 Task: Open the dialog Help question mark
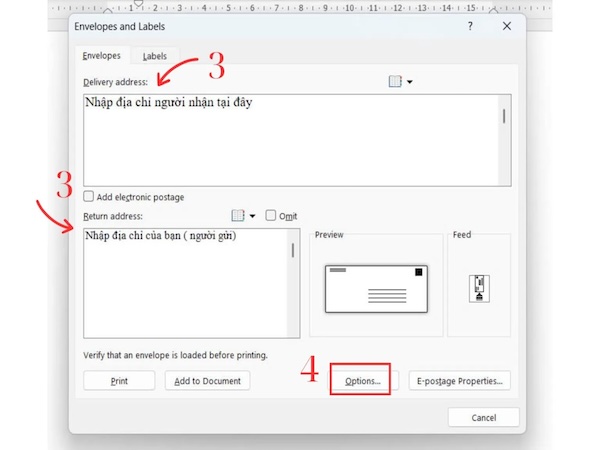470,26
